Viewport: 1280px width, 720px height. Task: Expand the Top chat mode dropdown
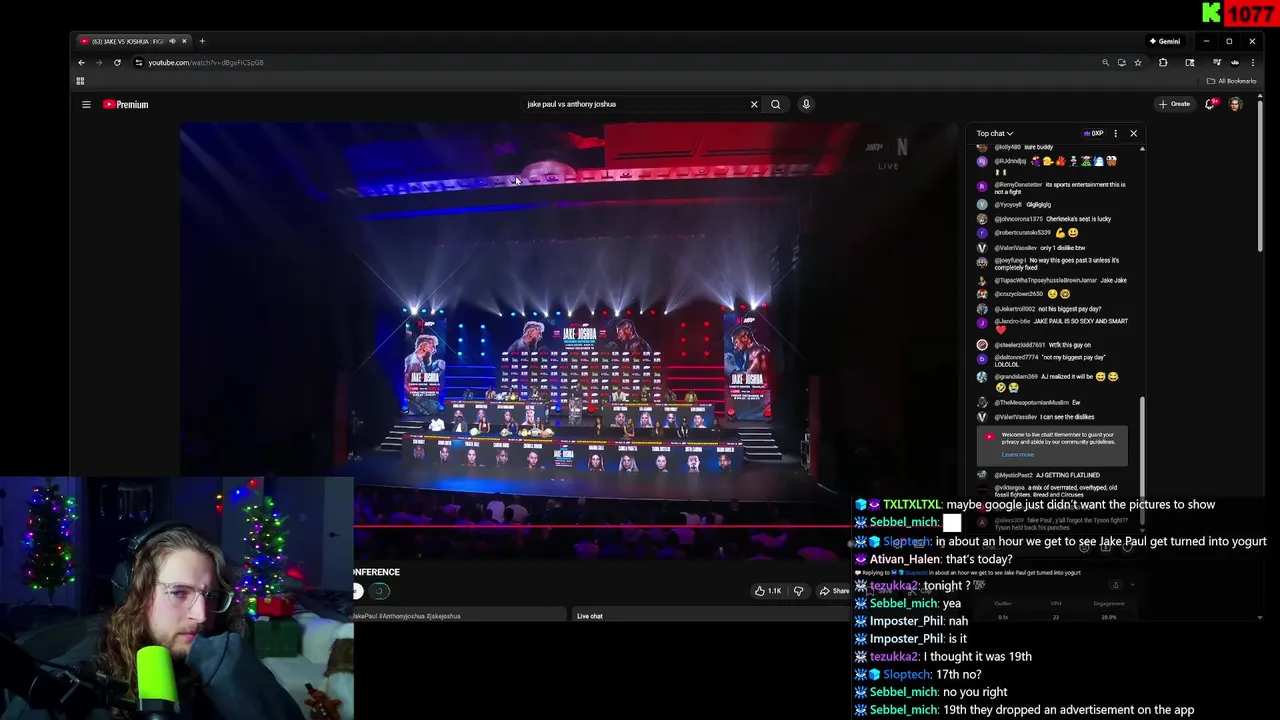994,133
